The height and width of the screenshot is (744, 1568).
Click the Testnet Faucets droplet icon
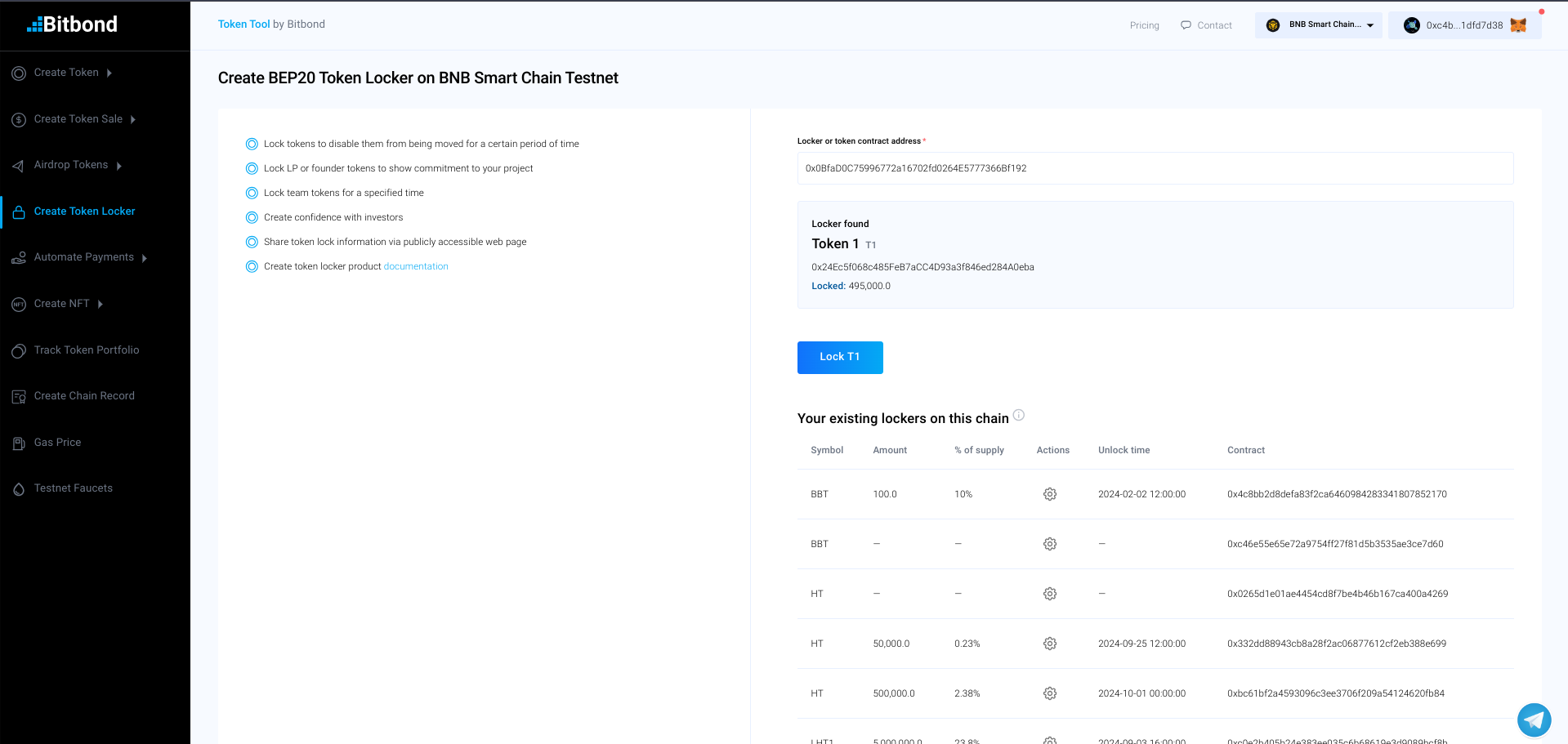(x=19, y=488)
